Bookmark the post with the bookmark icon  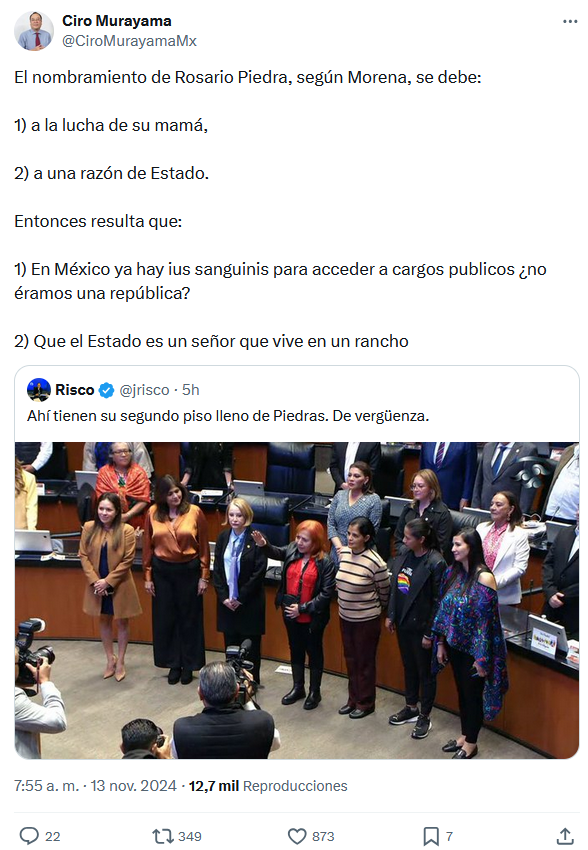tap(431, 835)
